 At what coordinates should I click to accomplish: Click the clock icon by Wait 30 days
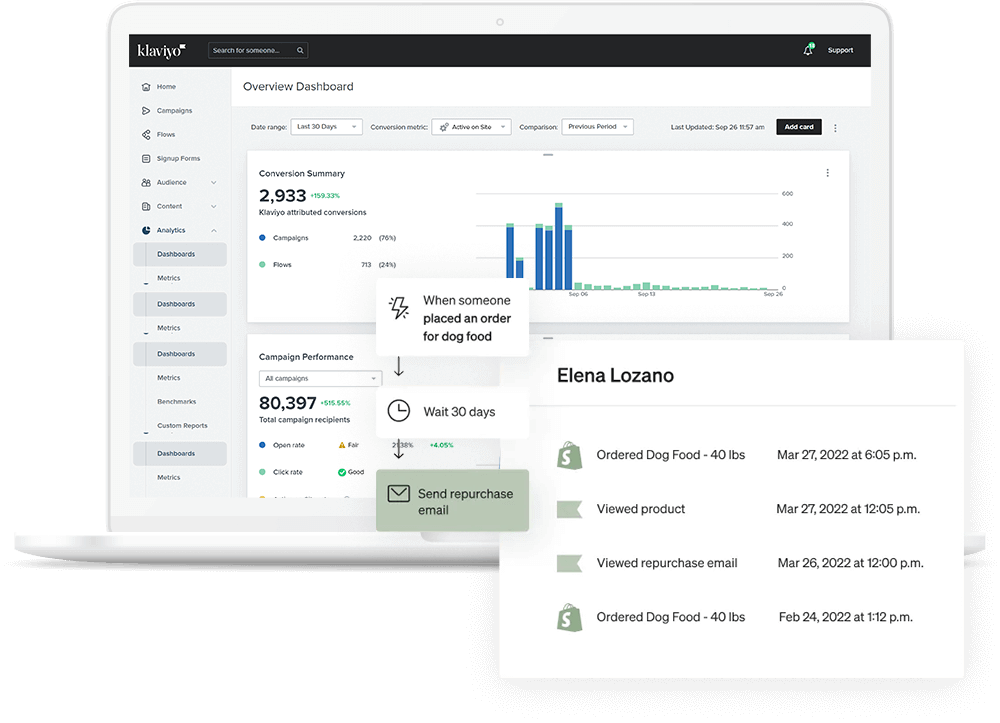pos(399,411)
